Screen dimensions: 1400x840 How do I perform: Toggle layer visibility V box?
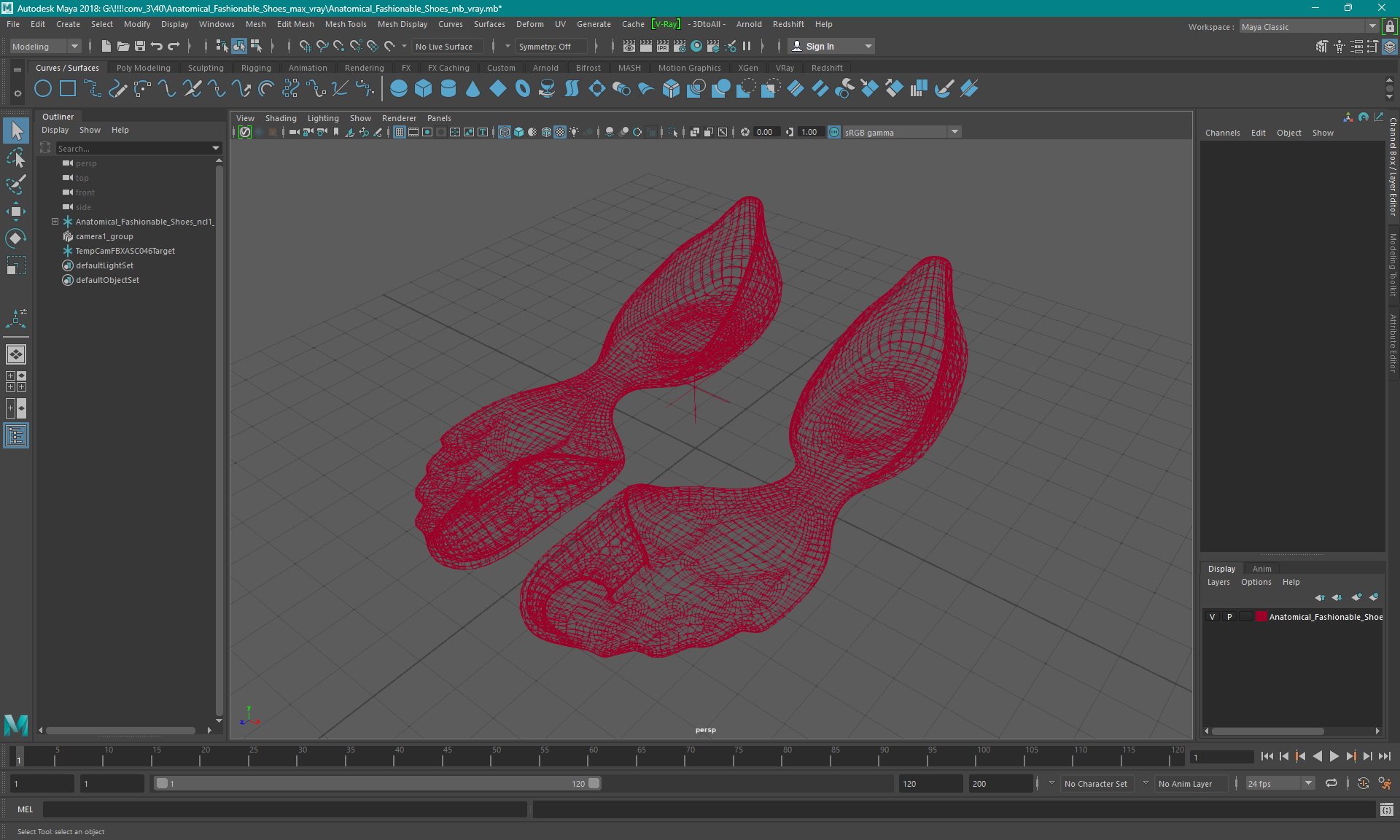tap(1213, 617)
